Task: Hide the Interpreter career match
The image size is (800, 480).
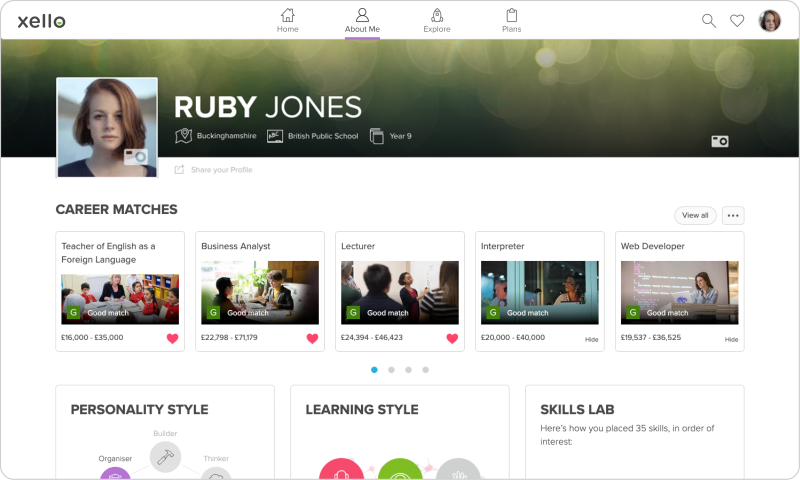Action: (591, 339)
